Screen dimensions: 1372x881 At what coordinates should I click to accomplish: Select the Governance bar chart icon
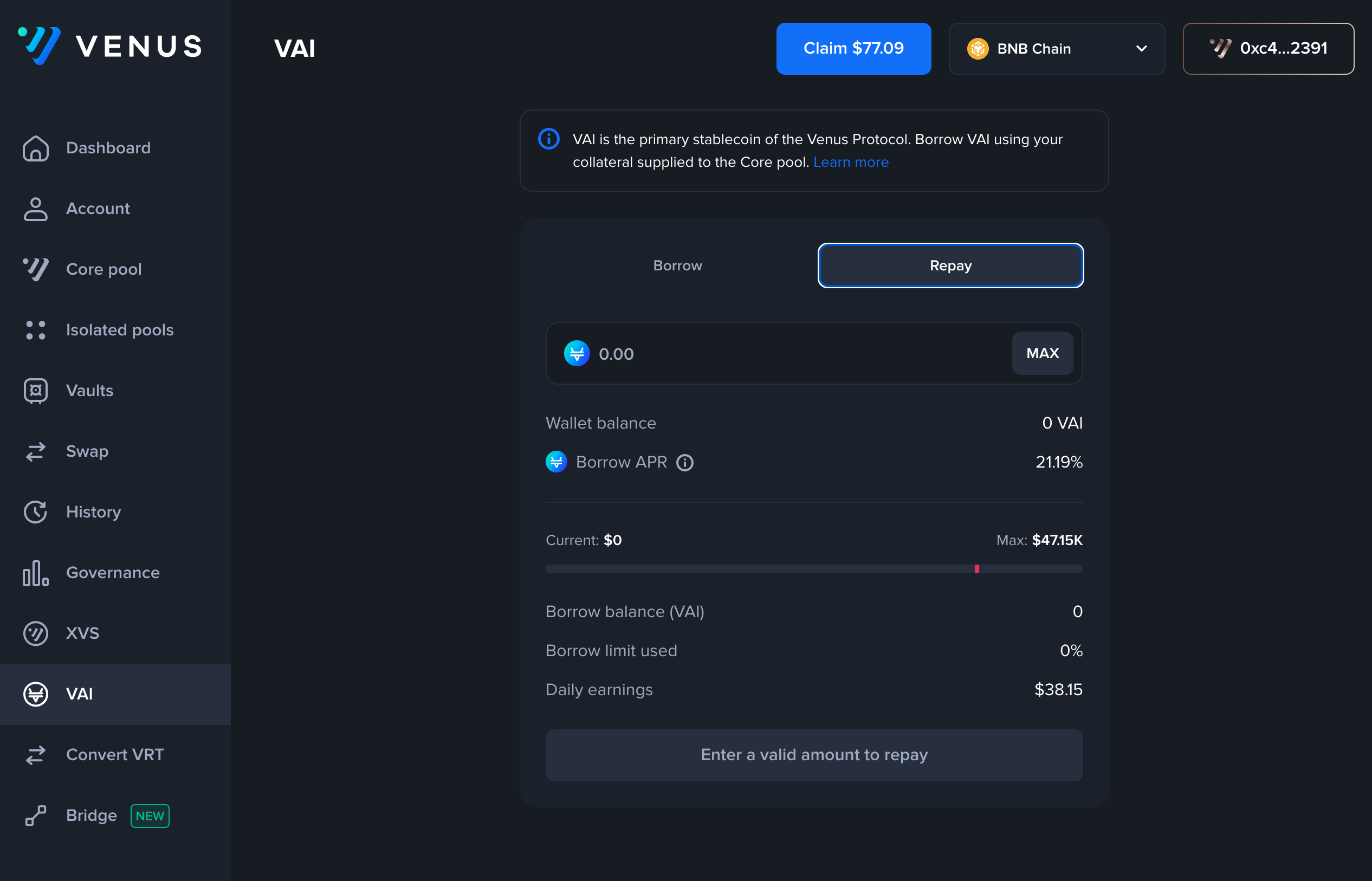click(x=35, y=573)
